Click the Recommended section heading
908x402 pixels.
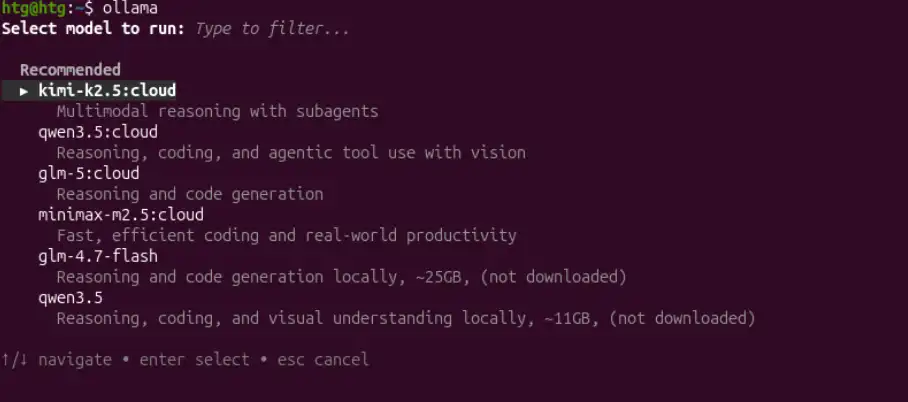click(70, 70)
